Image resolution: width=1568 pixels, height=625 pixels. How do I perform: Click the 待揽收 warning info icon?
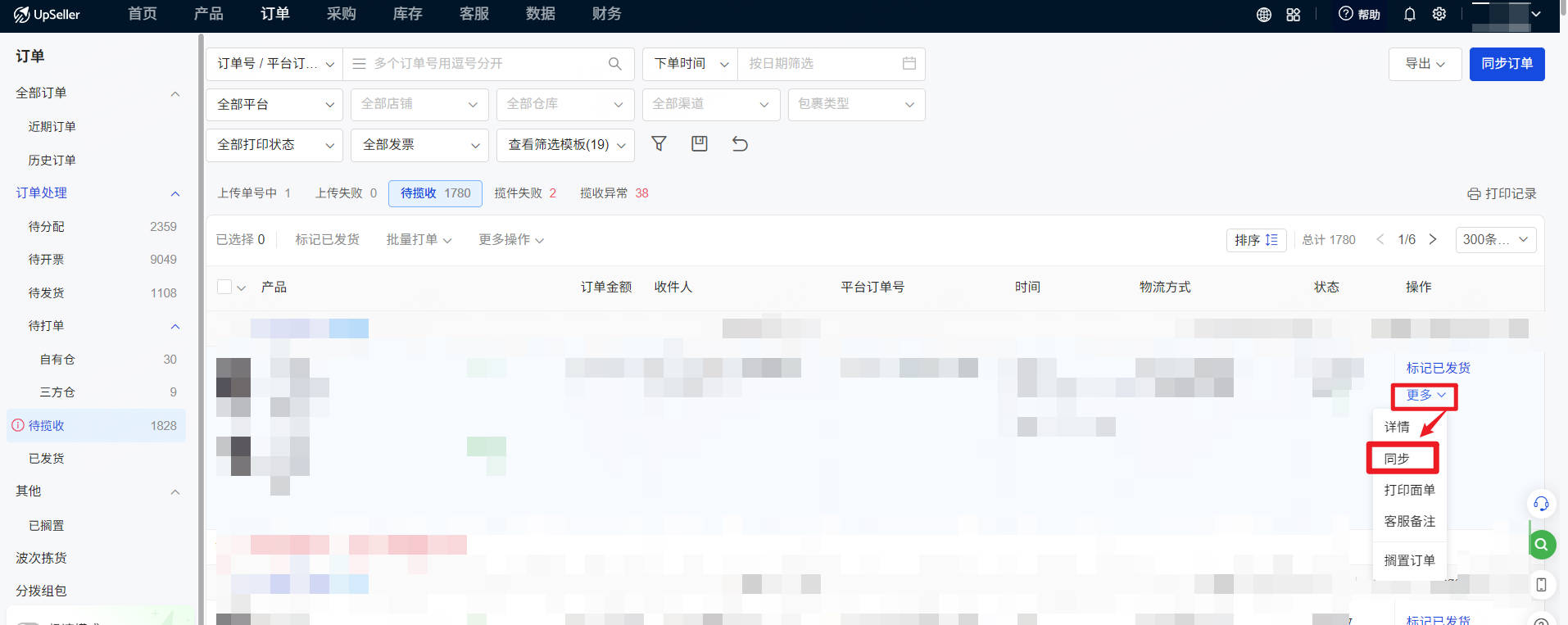coord(18,425)
